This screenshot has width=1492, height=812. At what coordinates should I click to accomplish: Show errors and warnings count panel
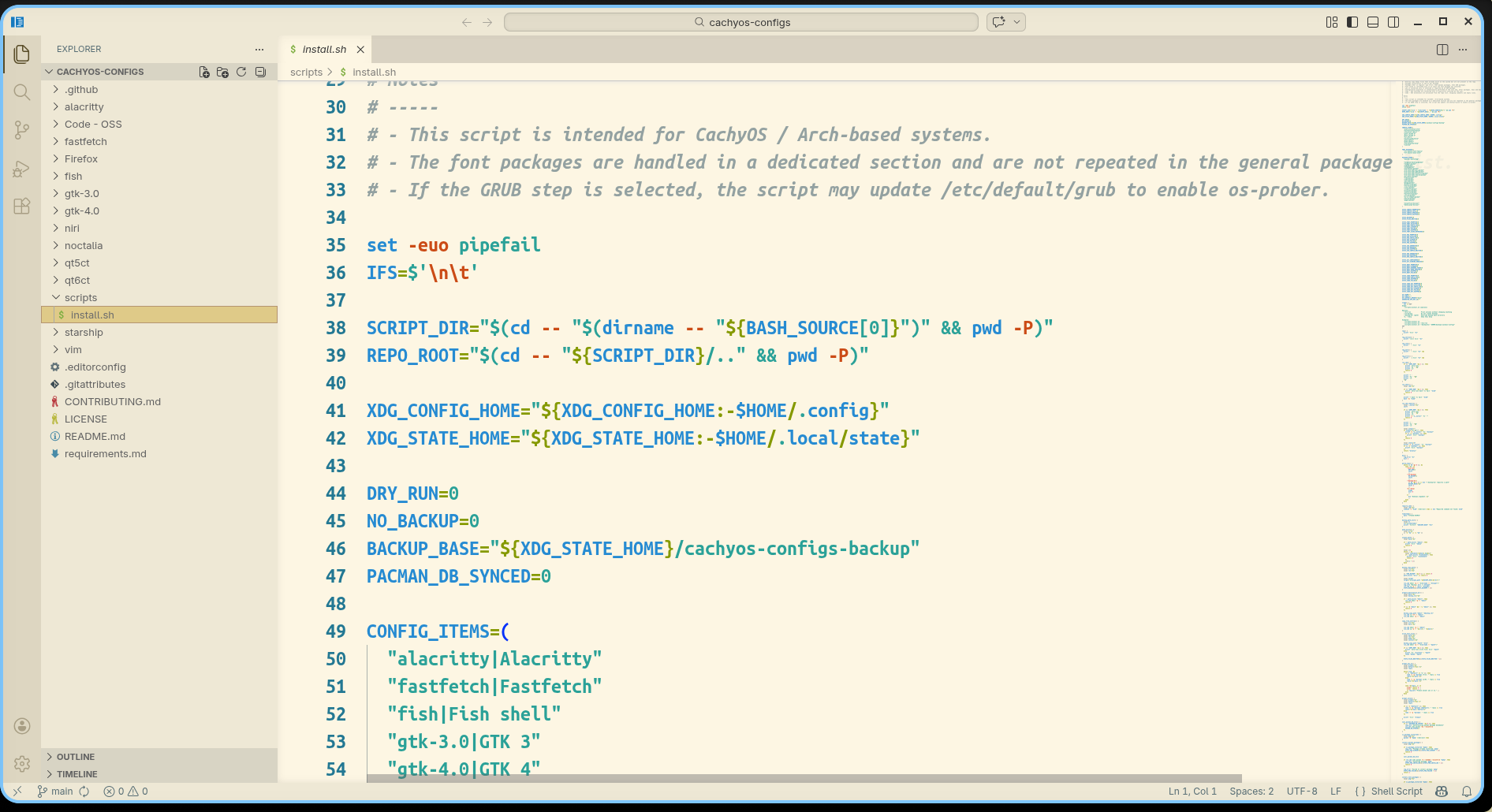coord(125,792)
